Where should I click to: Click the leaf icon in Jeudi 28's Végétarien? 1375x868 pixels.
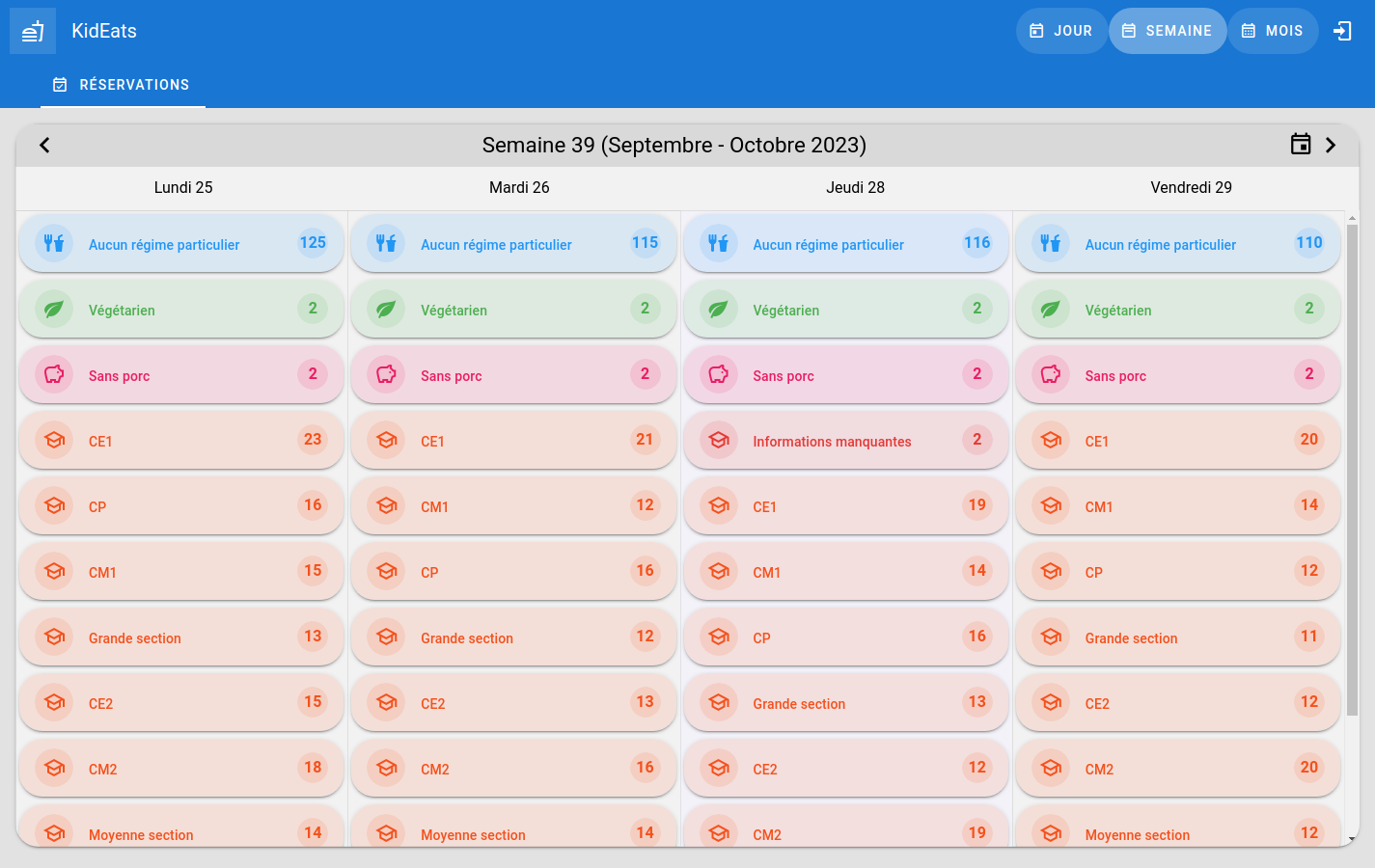[x=719, y=309]
